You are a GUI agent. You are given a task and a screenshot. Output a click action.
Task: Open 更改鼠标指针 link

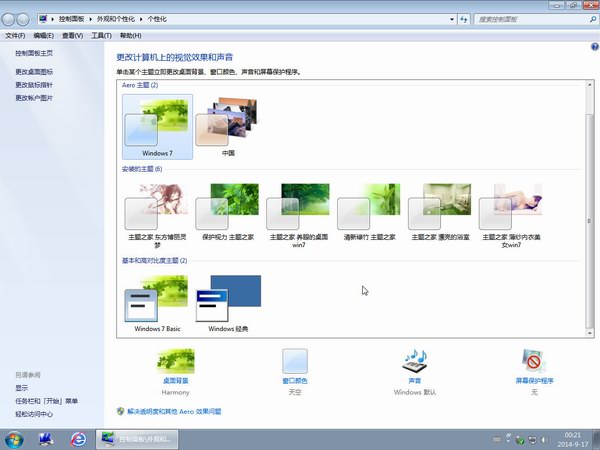[34, 85]
